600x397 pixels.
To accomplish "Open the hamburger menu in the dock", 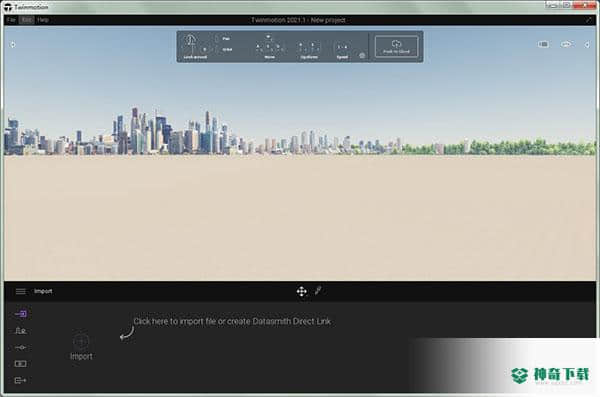I will (x=21, y=292).
